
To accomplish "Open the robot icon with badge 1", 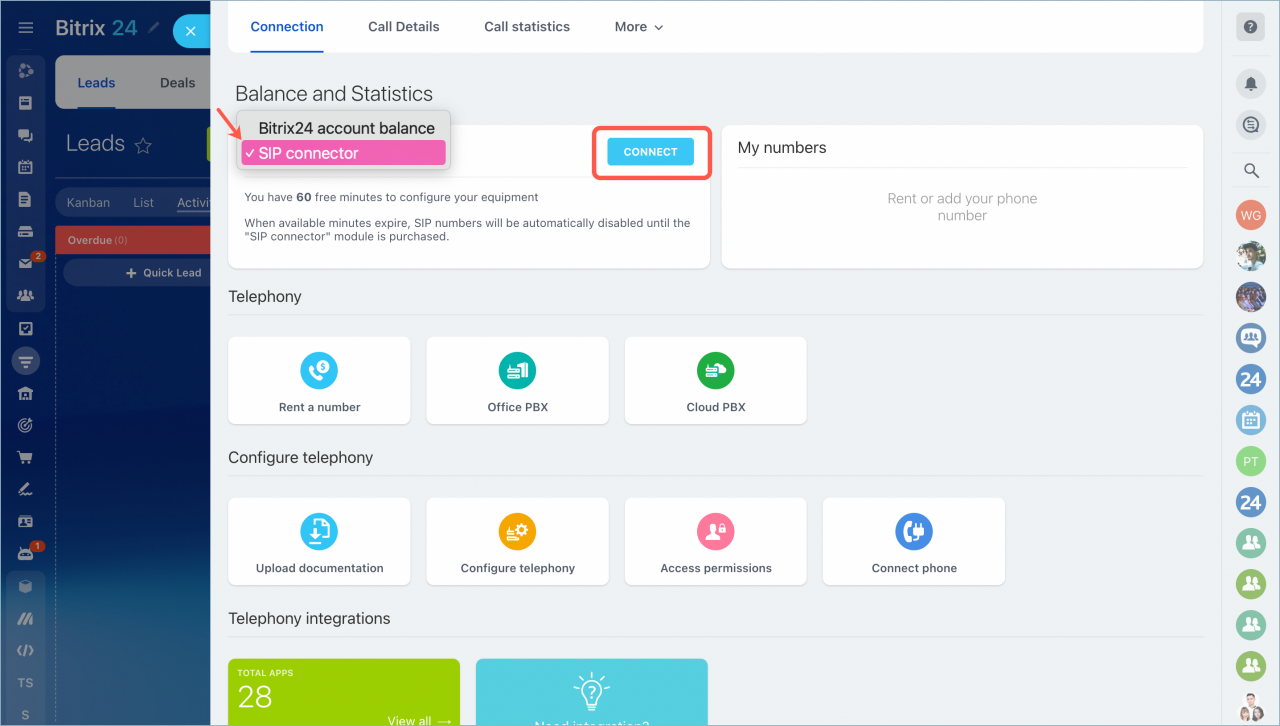I will [26, 554].
